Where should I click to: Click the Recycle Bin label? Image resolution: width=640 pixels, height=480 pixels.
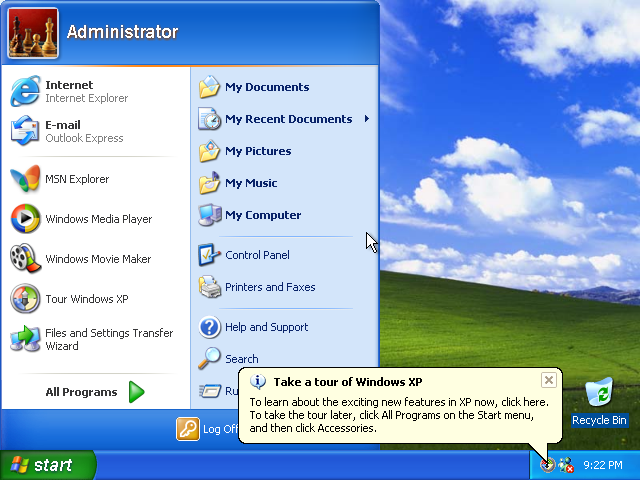click(x=599, y=420)
